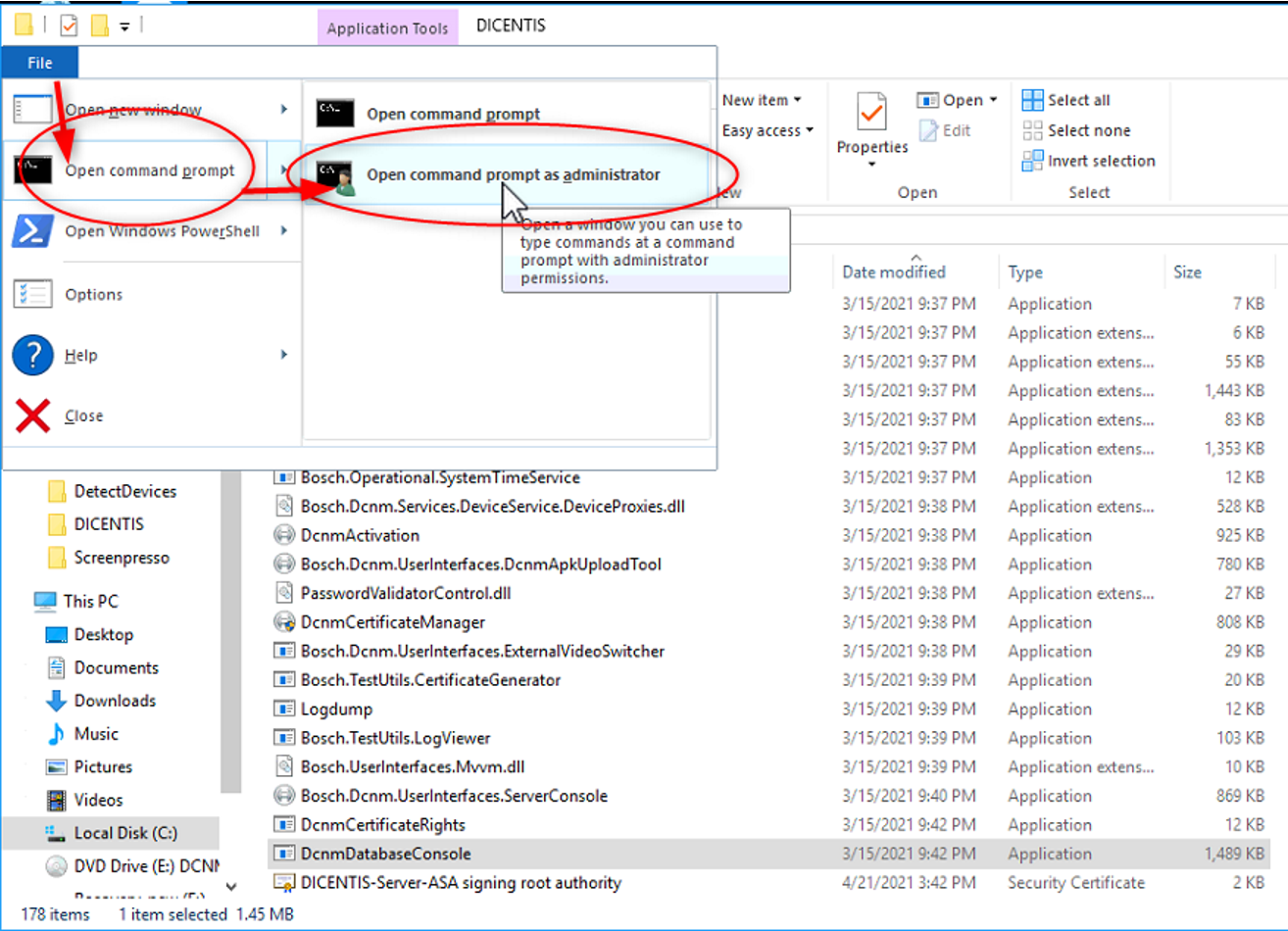Select the Bosch.Dcnm.UserInterfaces.ExternalVideoSwitcher icon
The height and width of the screenshot is (931, 1288).
[284, 651]
